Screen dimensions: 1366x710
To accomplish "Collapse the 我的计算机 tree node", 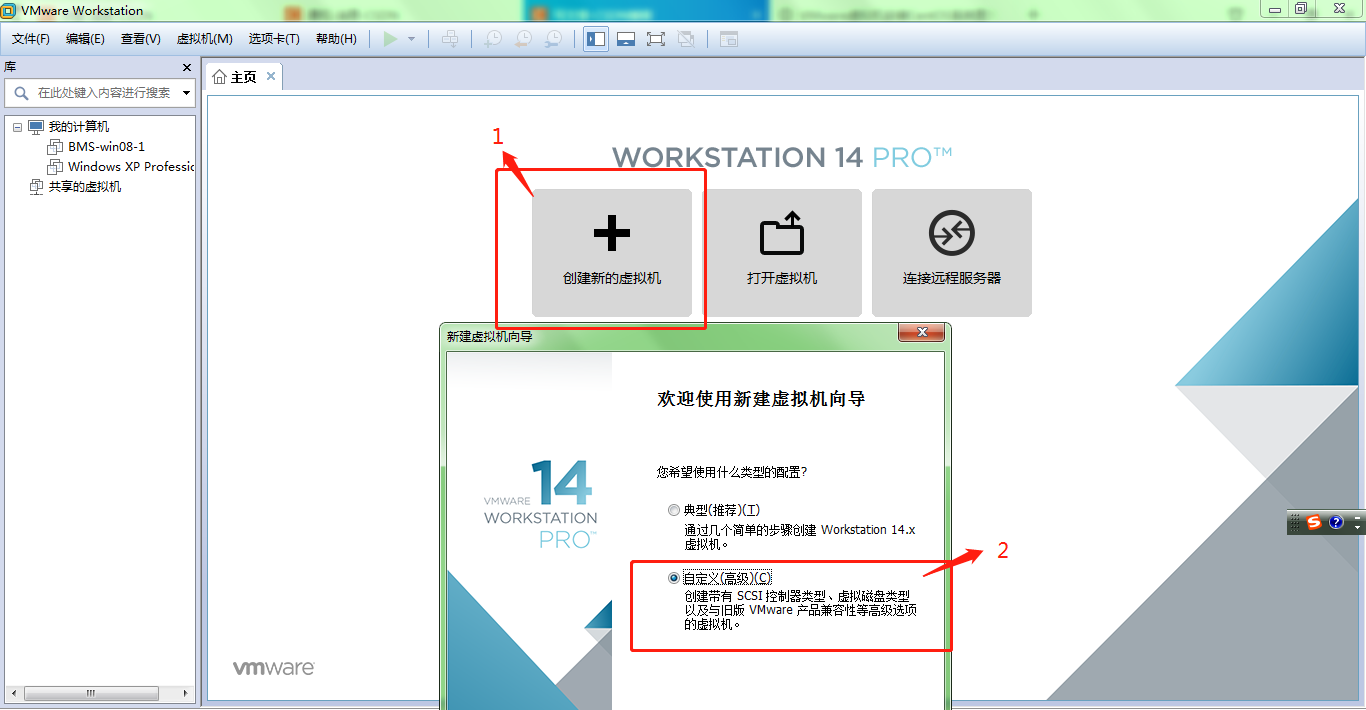I will tap(17, 127).
